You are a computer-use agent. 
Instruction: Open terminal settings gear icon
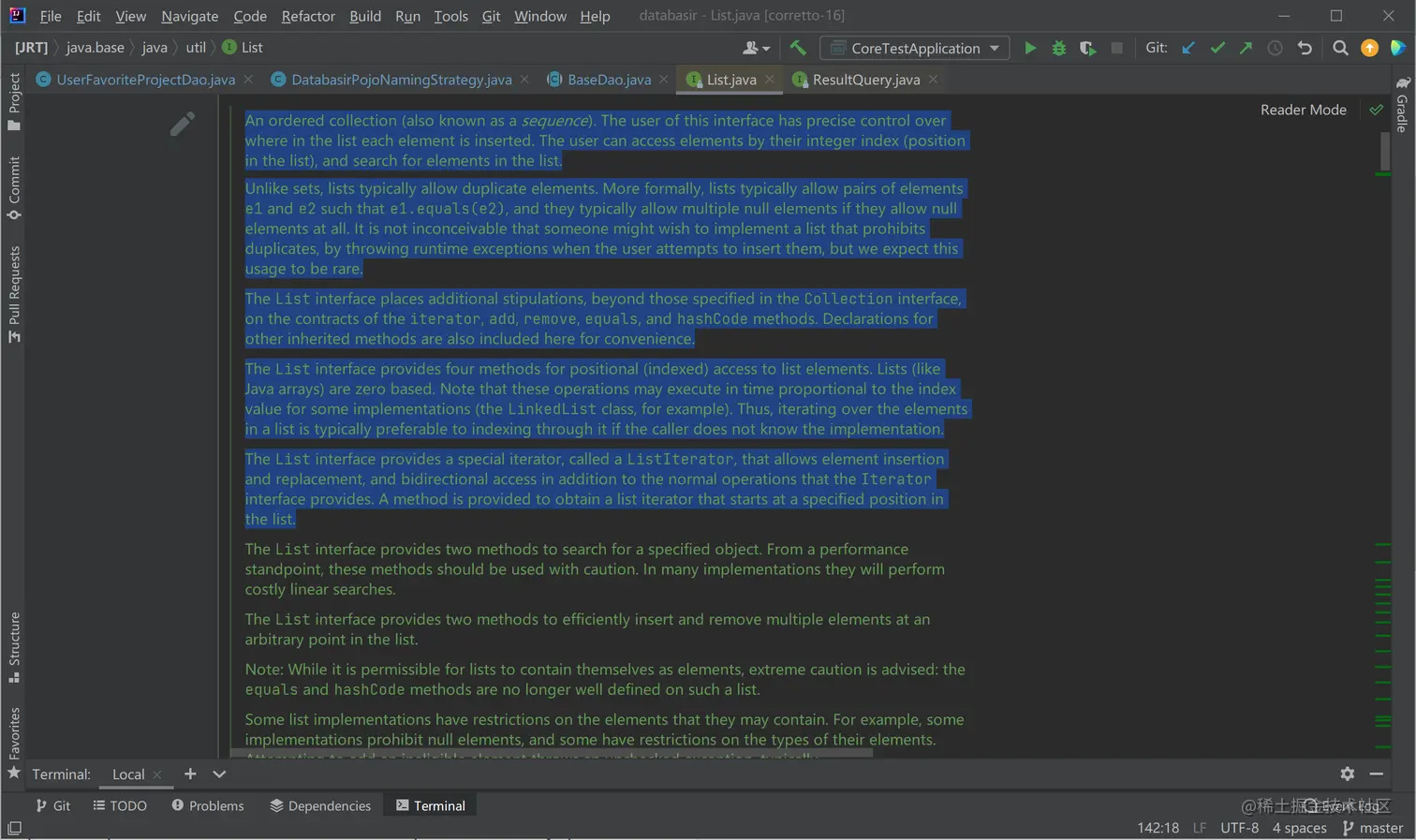tap(1347, 774)
